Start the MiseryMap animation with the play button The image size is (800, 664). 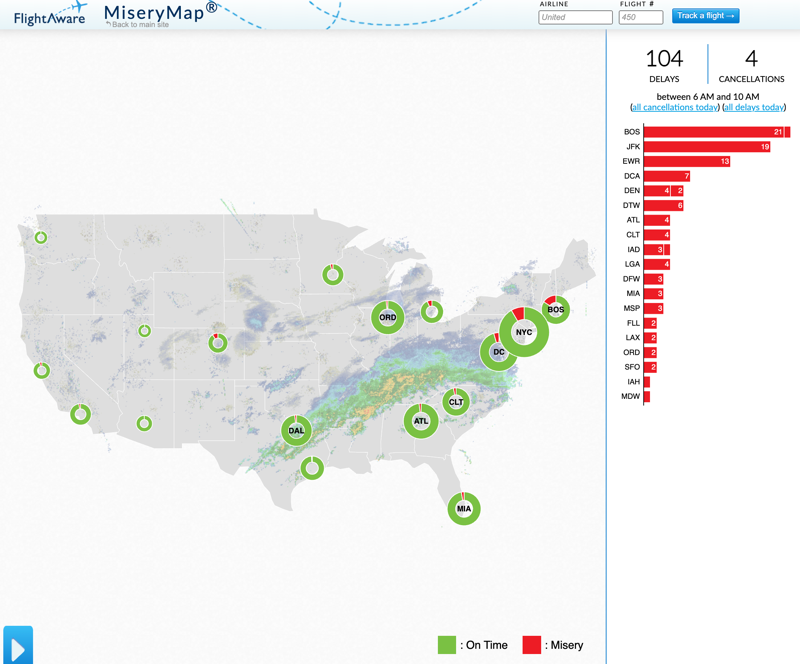coord(18,645)
